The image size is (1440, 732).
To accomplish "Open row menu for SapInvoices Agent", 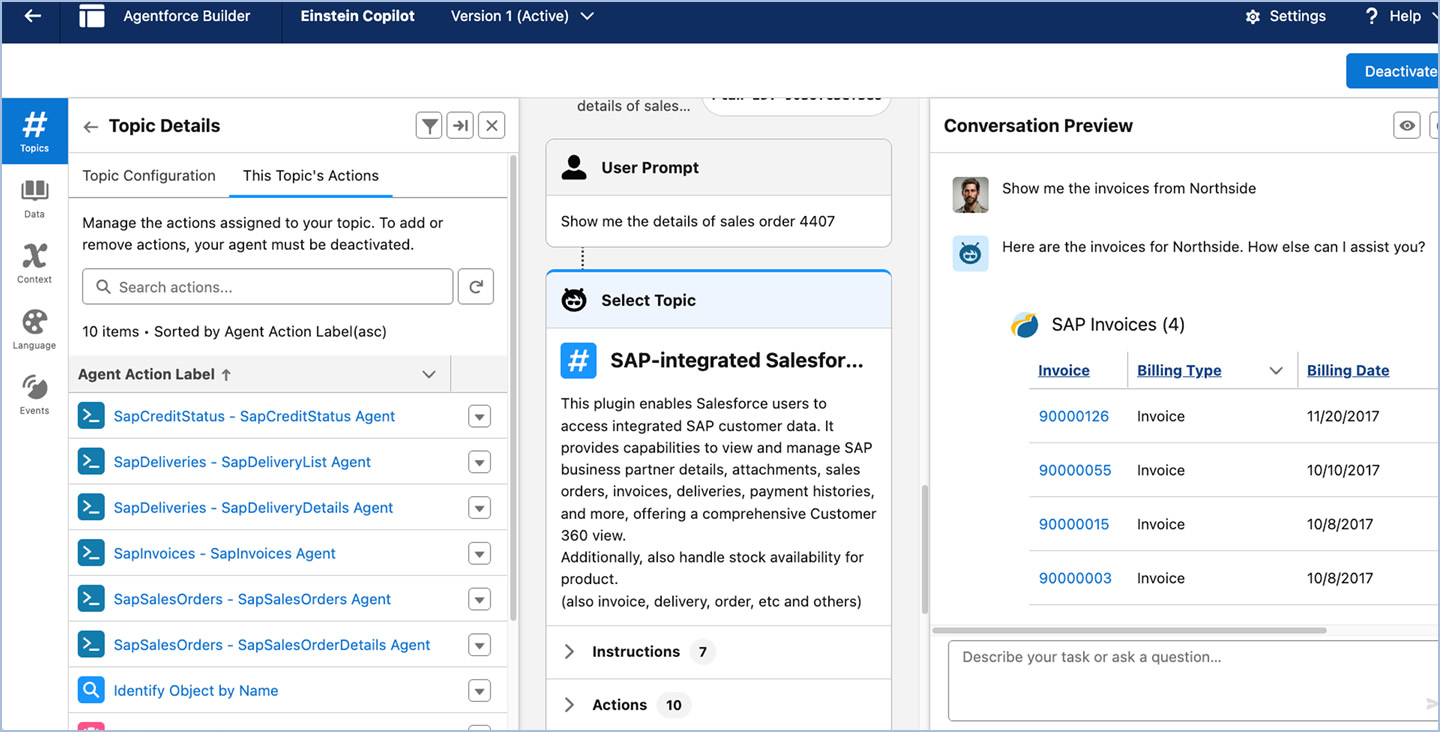I will coord(480,554).
